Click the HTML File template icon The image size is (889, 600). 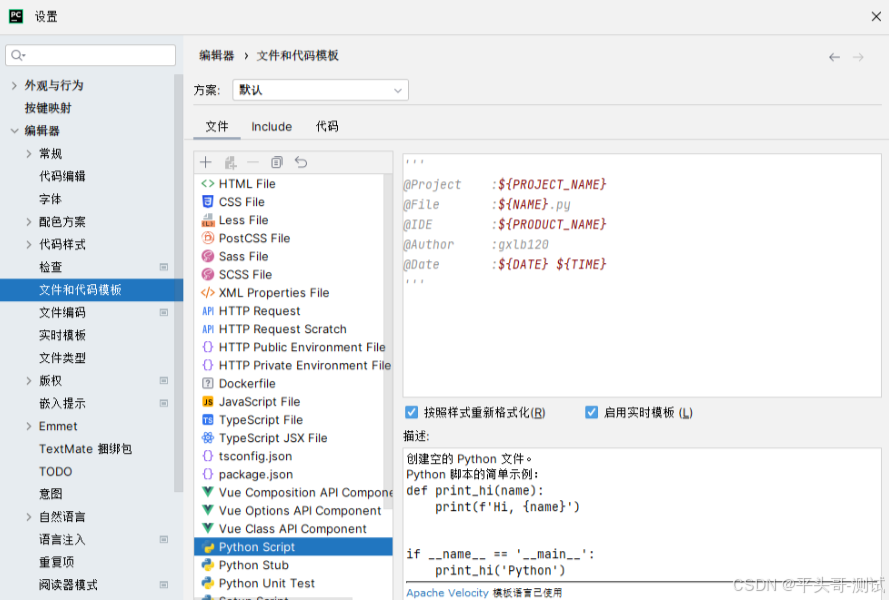[x=208, y=184]
